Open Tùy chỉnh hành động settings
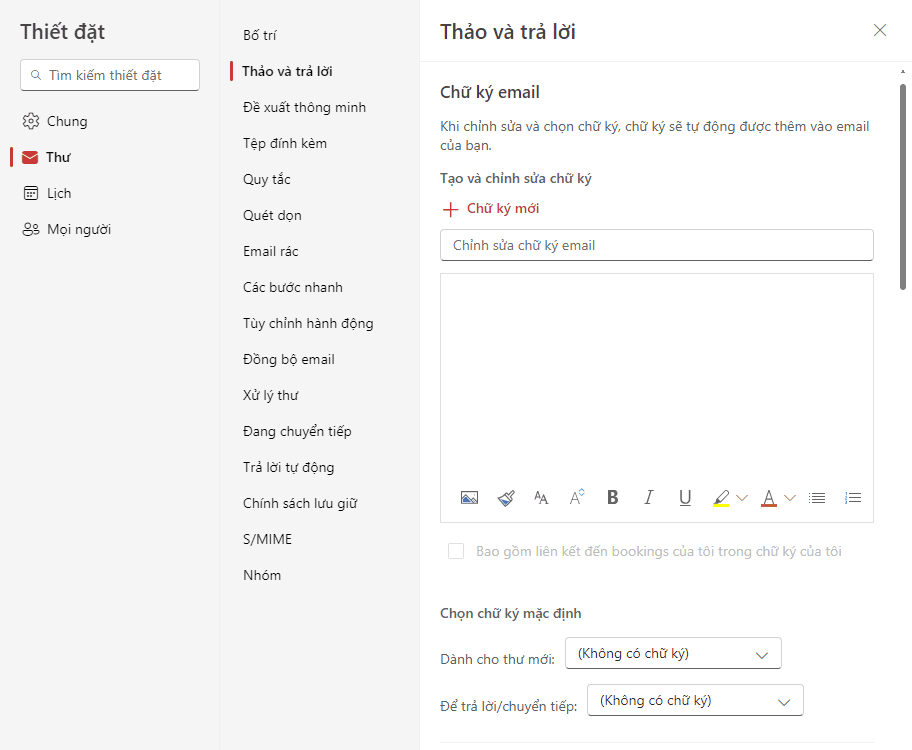 click(308, 324)
